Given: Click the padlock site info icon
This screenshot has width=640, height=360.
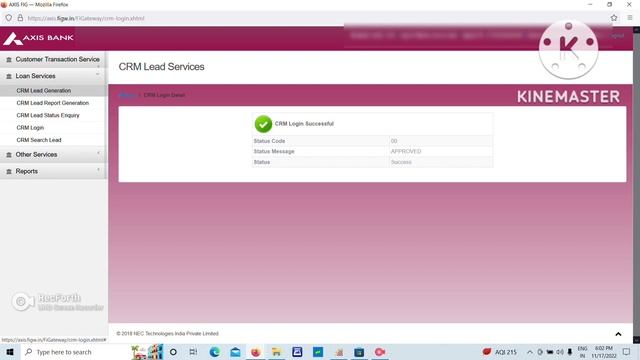Looking at the screenshot, I should coord(20,18).
